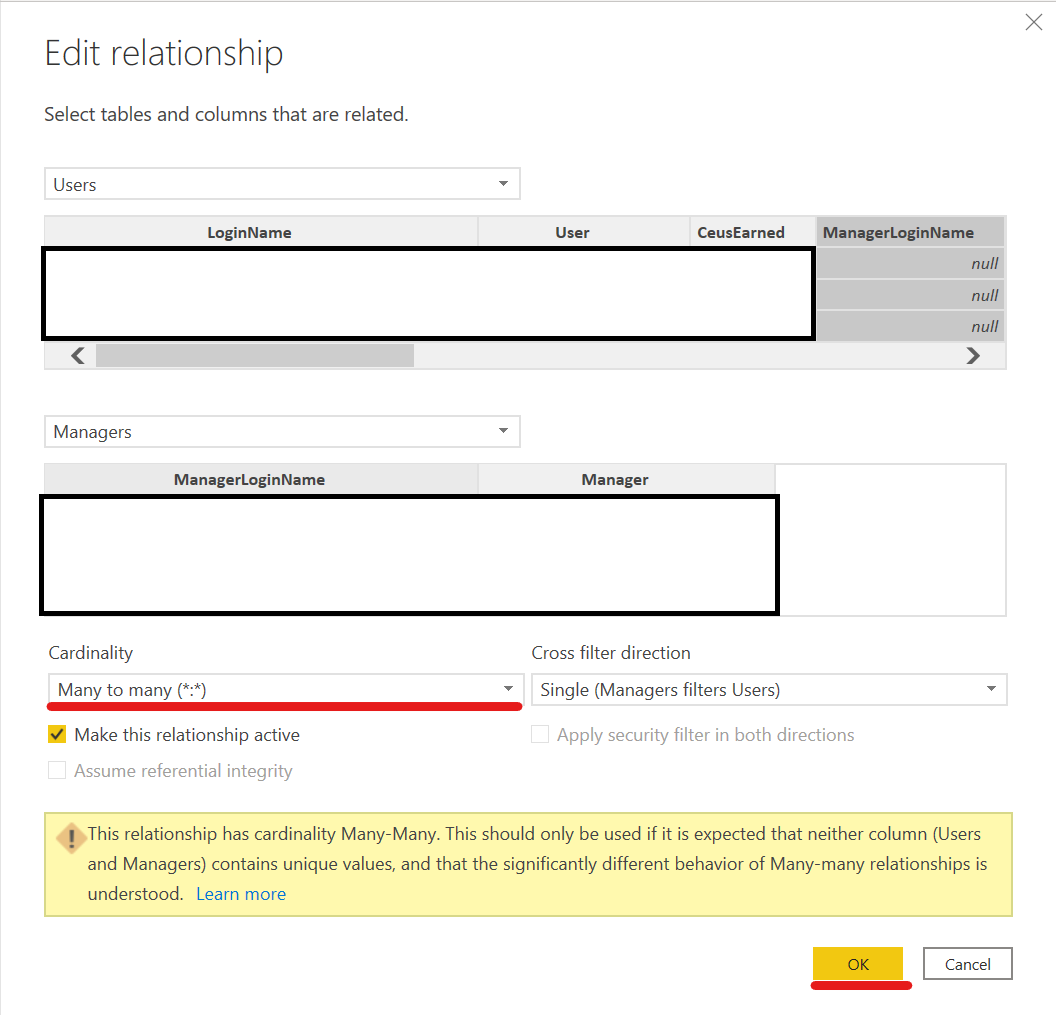This screenshot has height=1015, width=1056.
Task: Open the Learn more link
Action: (240, 894)
